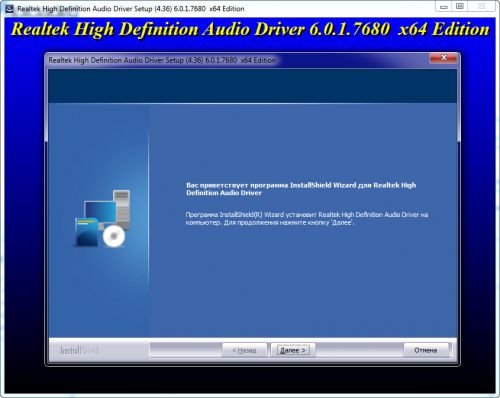Click the Далее > (Next) button
Viewport: 500px width, 398px height.
click(293, 350)
